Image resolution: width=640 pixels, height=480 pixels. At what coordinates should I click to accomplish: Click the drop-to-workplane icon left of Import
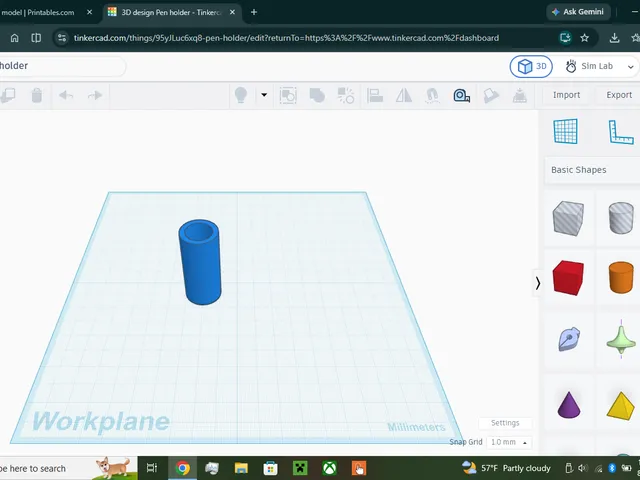coord(520,96)
